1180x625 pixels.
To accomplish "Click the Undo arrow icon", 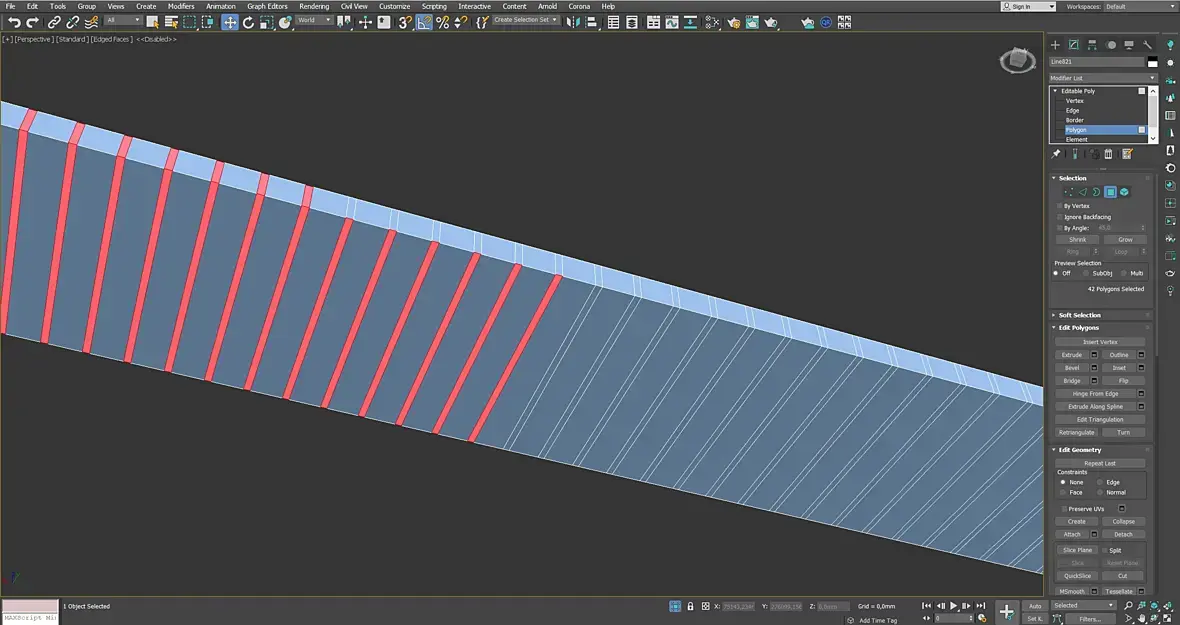I will pyautogui.click(x=14, y=23).
